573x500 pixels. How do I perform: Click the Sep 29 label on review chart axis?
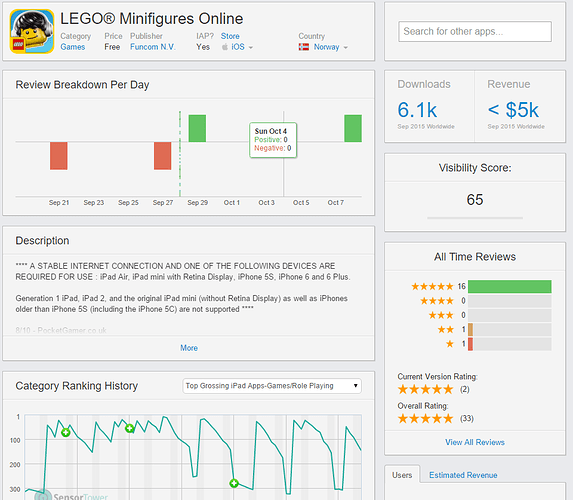197,202
